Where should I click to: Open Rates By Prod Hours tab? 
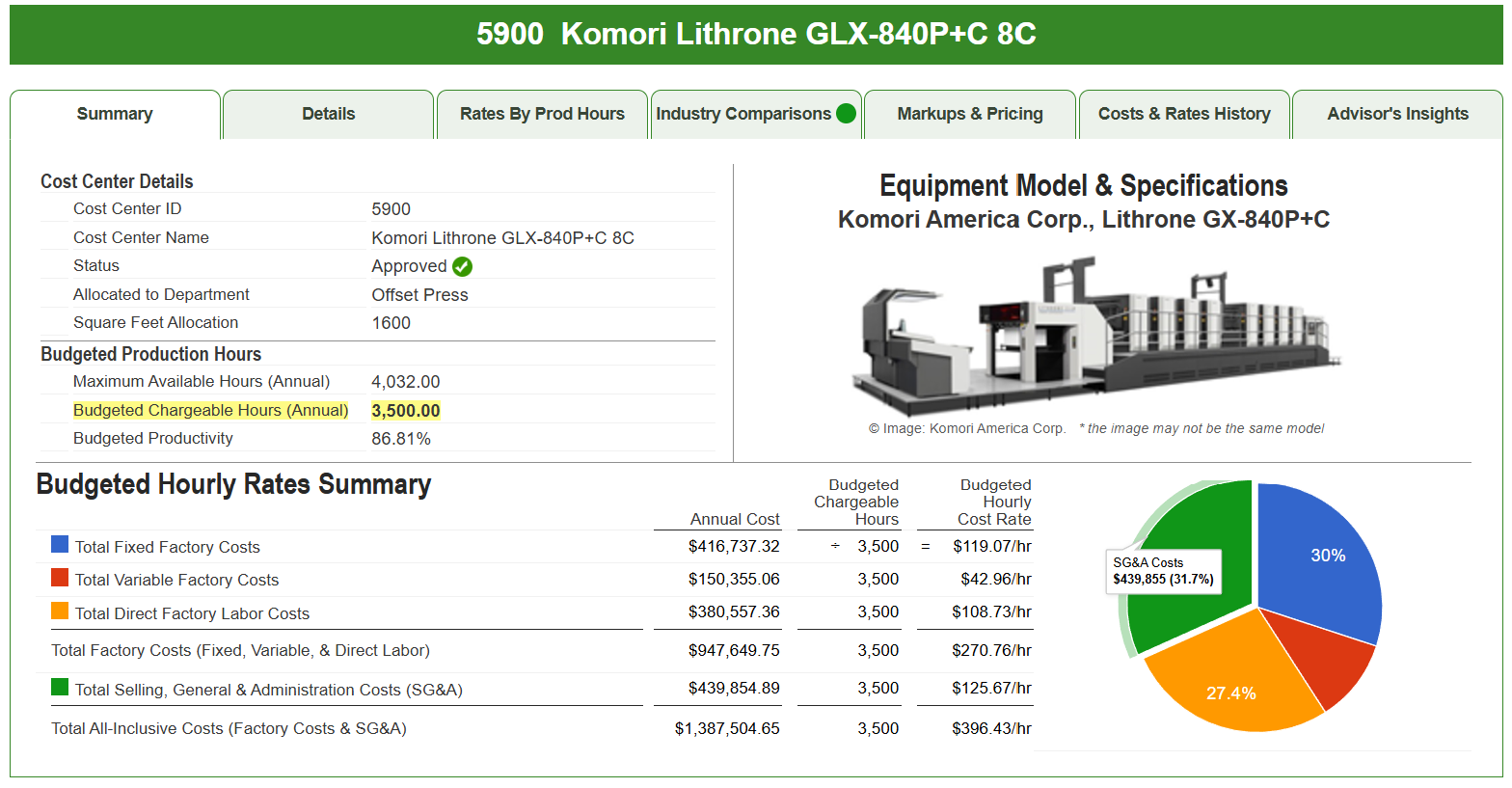coord(542,114)
